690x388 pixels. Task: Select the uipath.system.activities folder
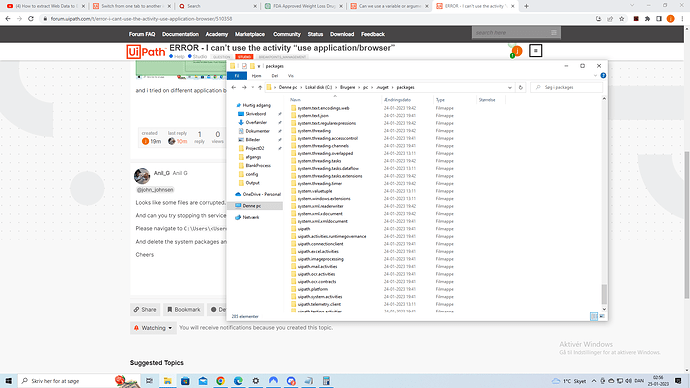point(319,297)
